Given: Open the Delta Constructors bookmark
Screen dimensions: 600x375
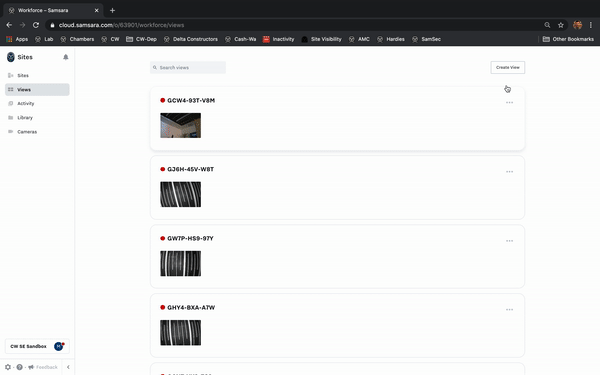Looking at the screenshot, I should [x=191, y=39].
